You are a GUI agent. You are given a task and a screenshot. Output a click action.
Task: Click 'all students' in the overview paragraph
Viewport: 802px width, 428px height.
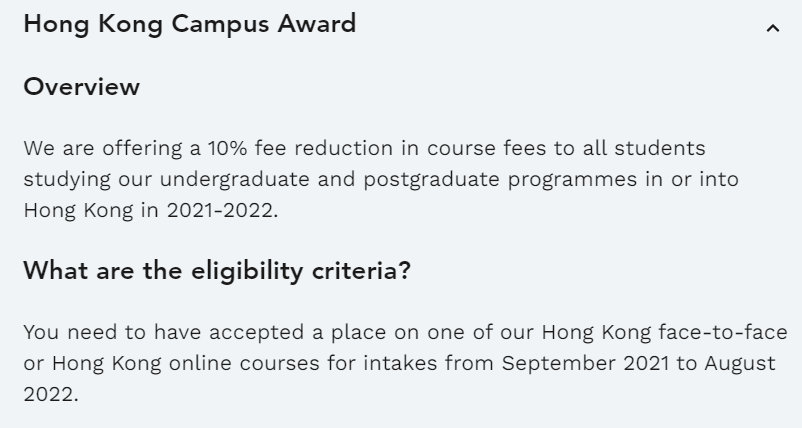pos(654,149)
